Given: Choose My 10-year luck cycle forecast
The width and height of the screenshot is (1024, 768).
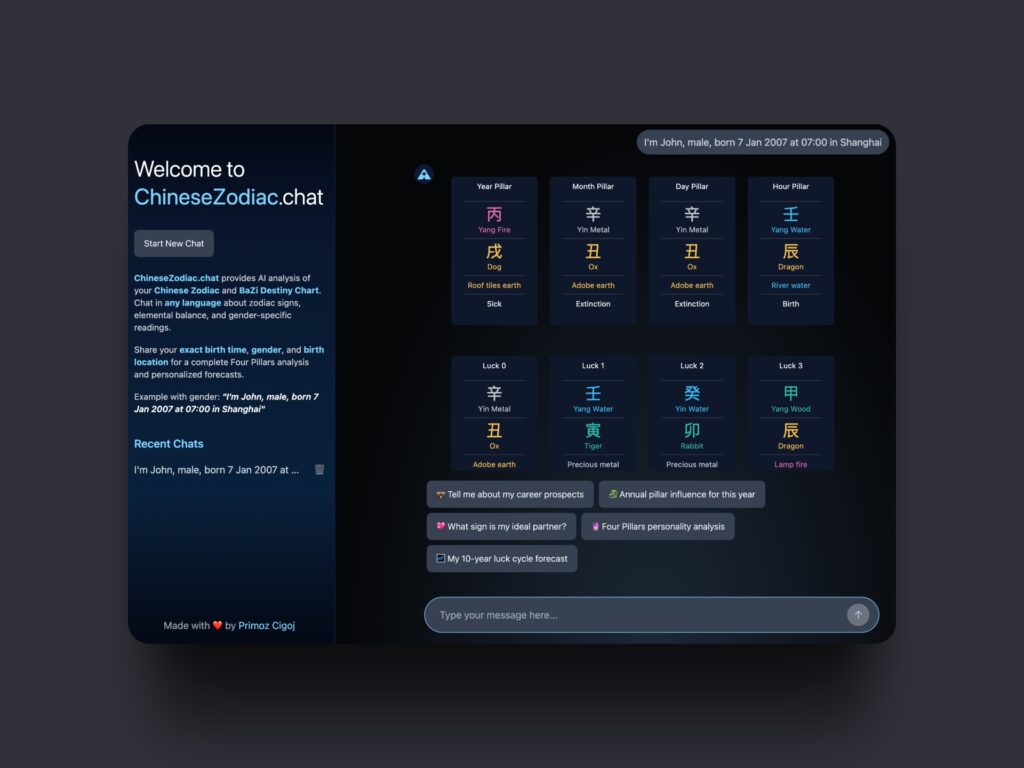Looking at the screenshot, I should point(502,558).
